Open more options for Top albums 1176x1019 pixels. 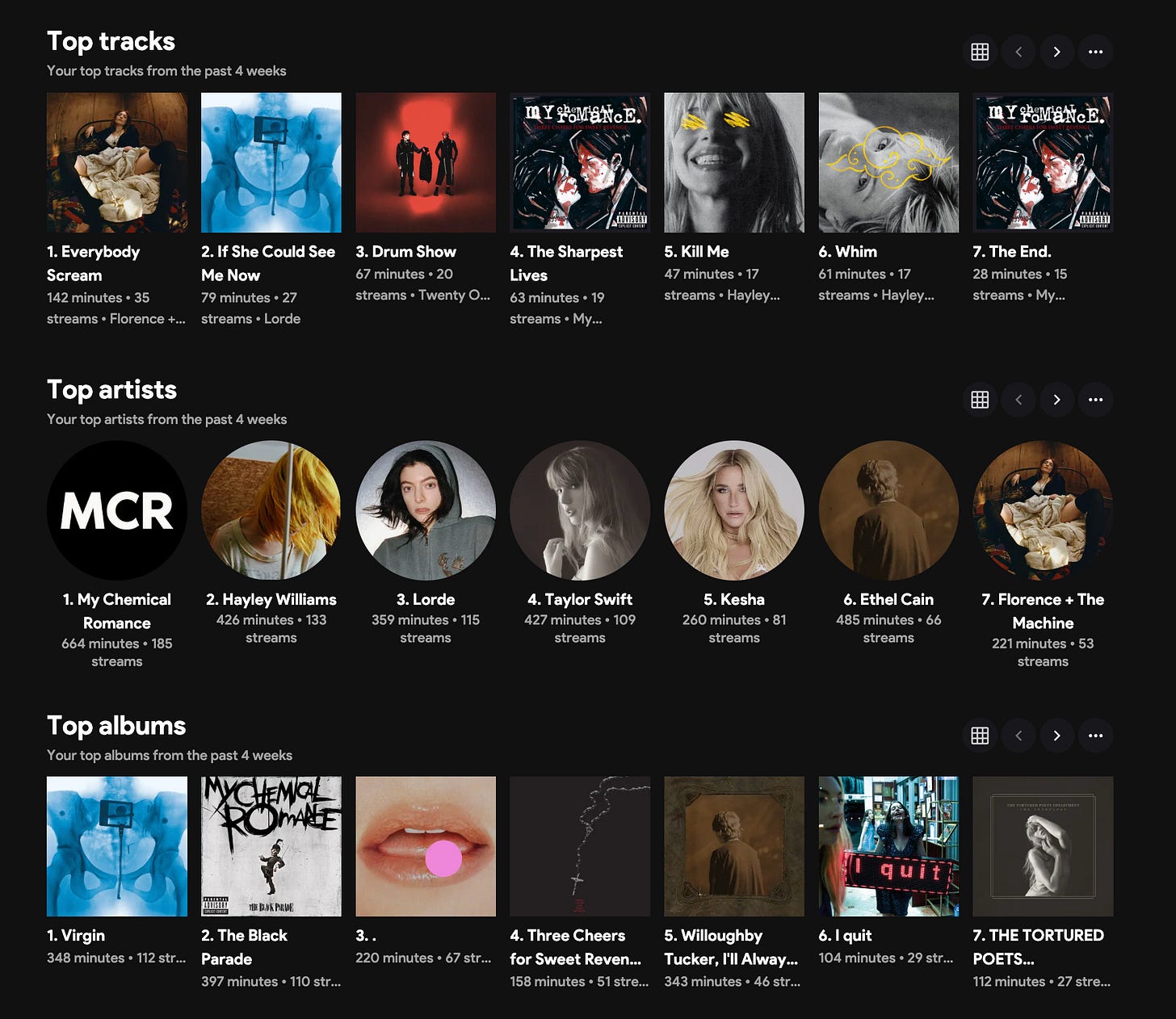coord(1095,736)
